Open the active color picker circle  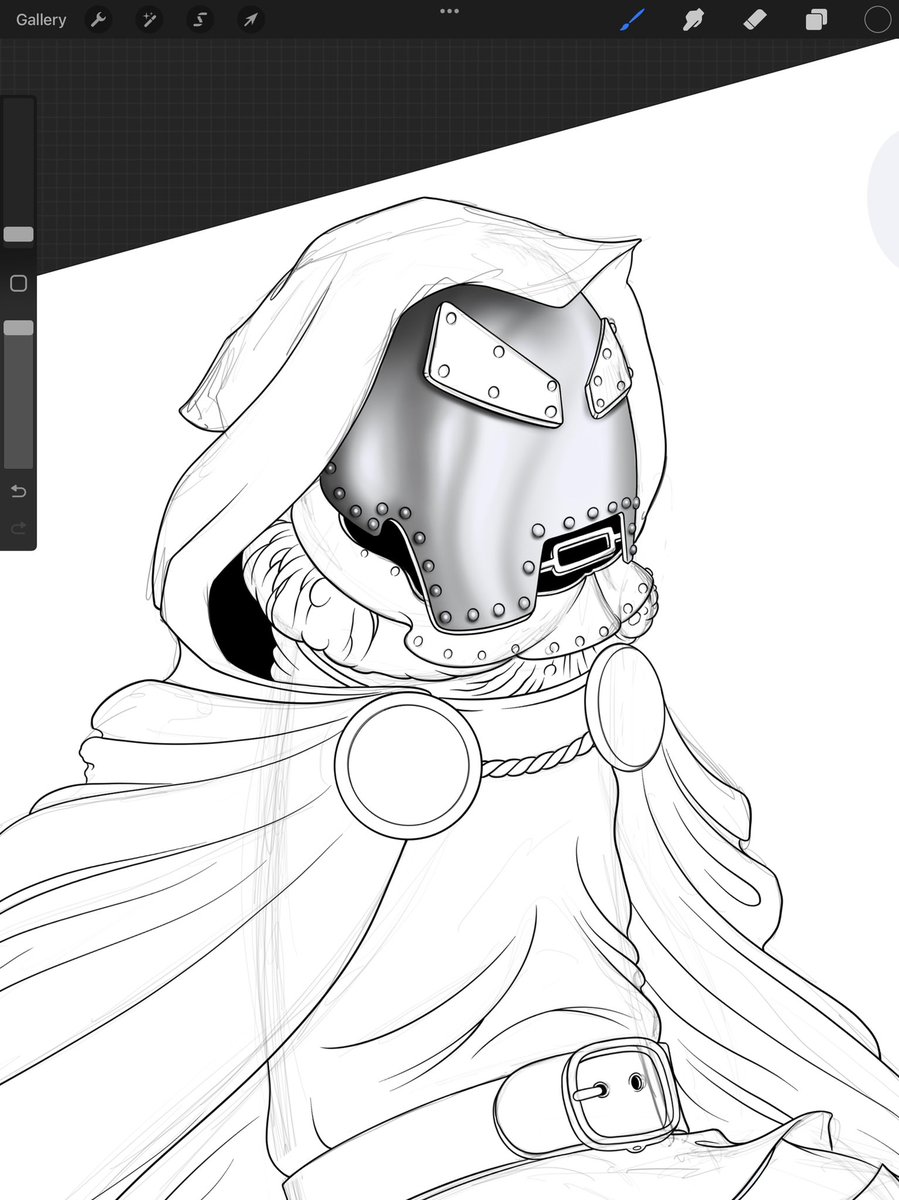tap(877, 19)
